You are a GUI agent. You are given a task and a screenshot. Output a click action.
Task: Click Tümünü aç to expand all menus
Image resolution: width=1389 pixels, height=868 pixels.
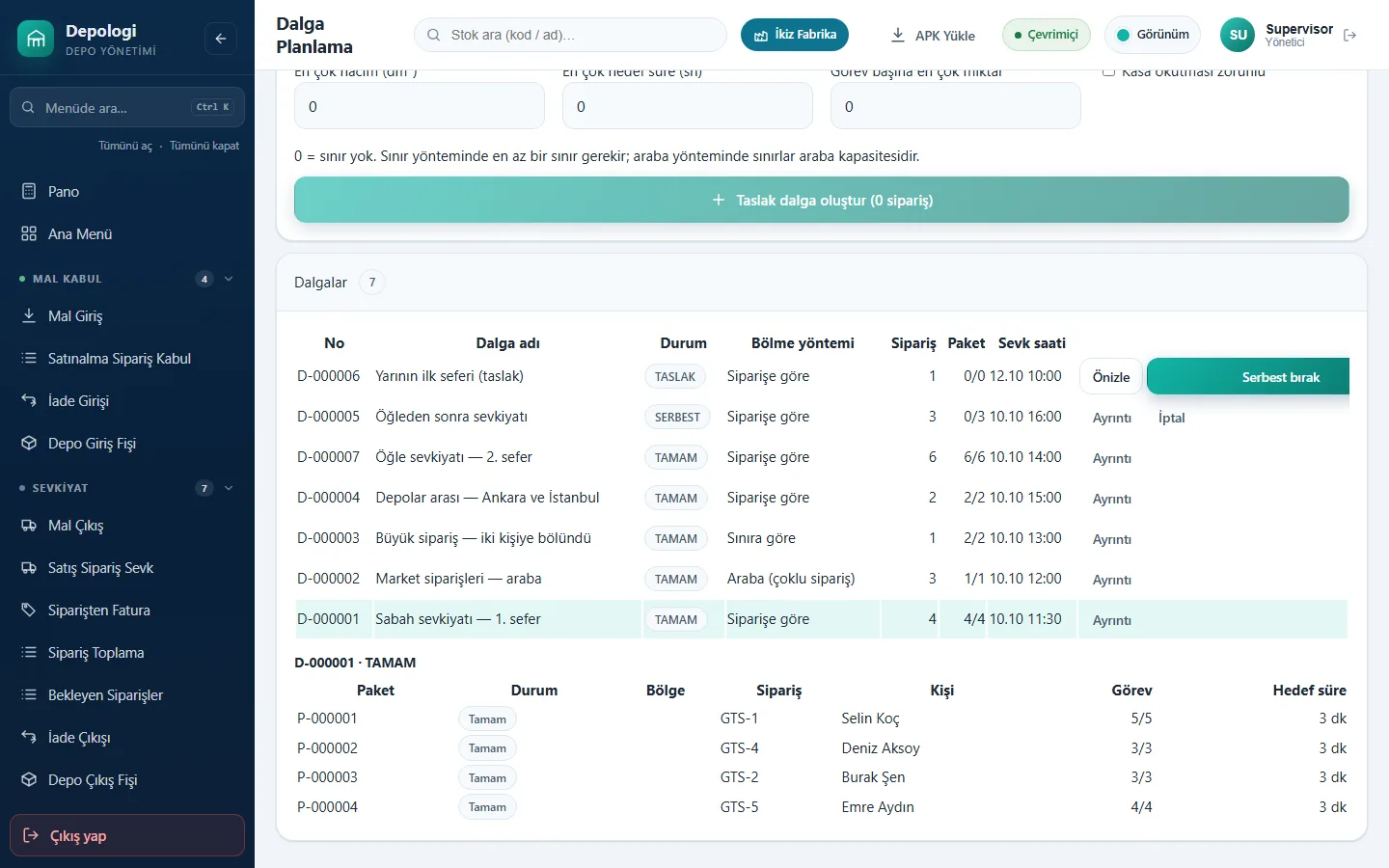pyautogui.click(x=125, y=146)
